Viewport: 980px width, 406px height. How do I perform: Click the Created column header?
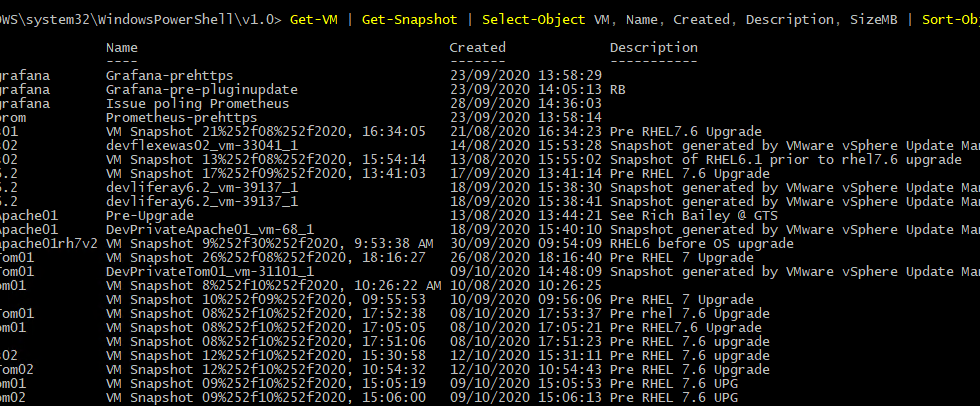point(478,47)
